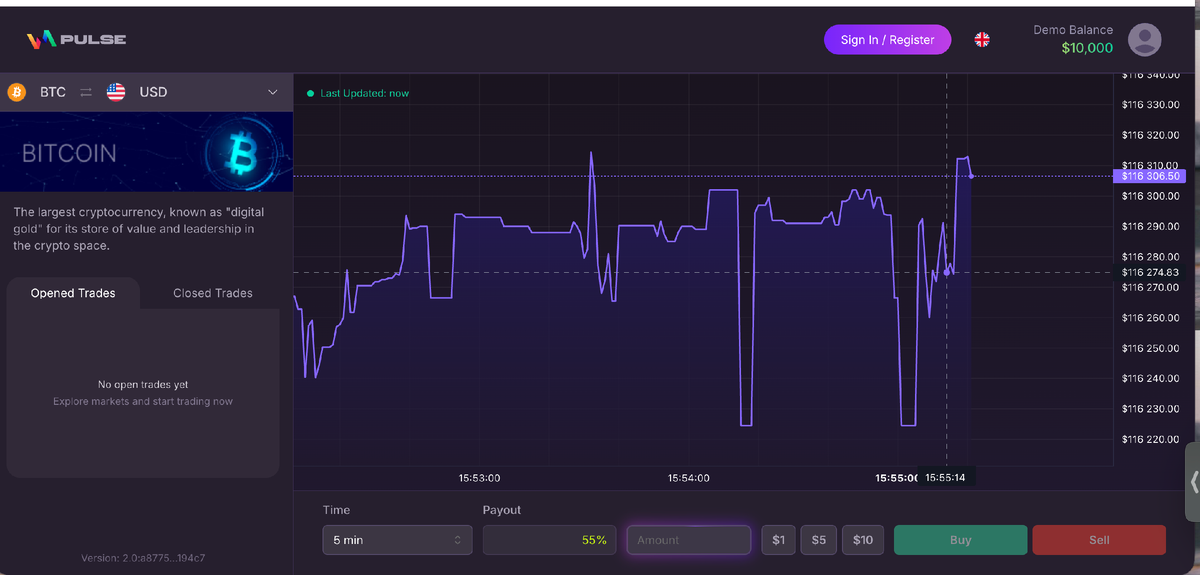This screenshot has width=1200, height=575.
Task: Click the 15:53:00 time axis label
Action: click(x=479, y=478)
